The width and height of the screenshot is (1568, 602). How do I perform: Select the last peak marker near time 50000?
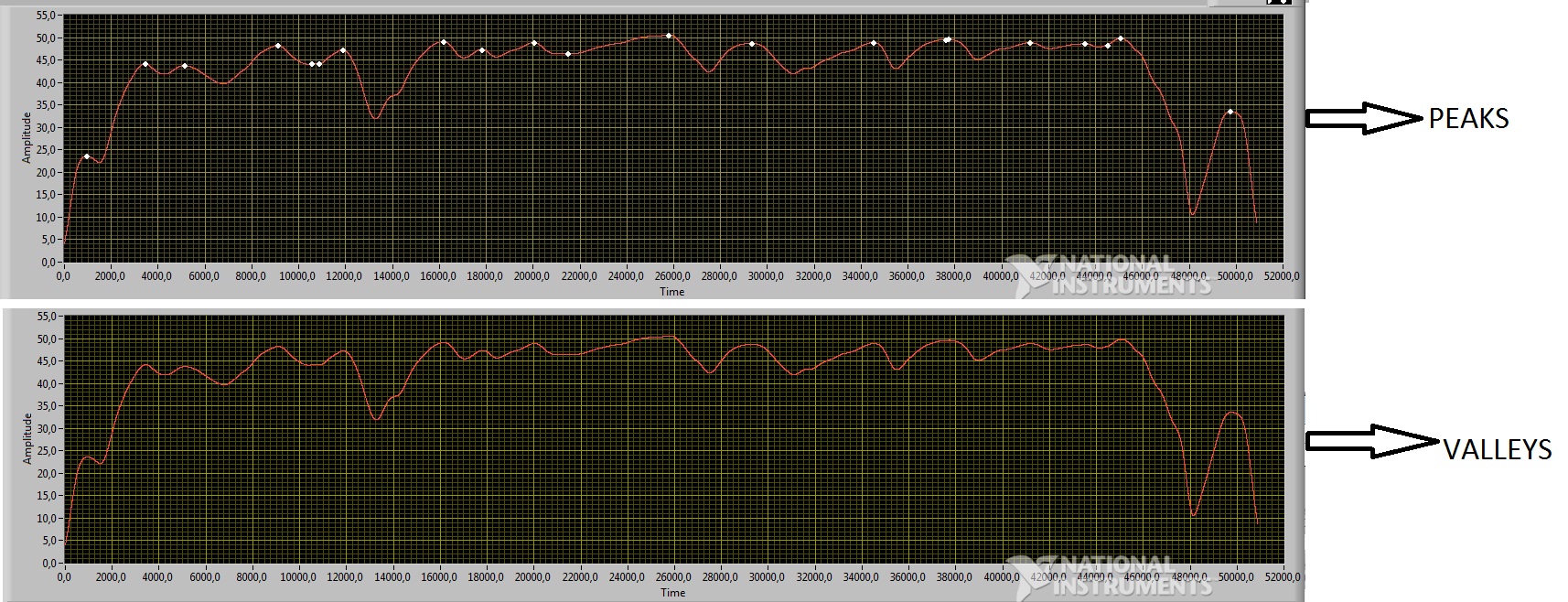1230,112
